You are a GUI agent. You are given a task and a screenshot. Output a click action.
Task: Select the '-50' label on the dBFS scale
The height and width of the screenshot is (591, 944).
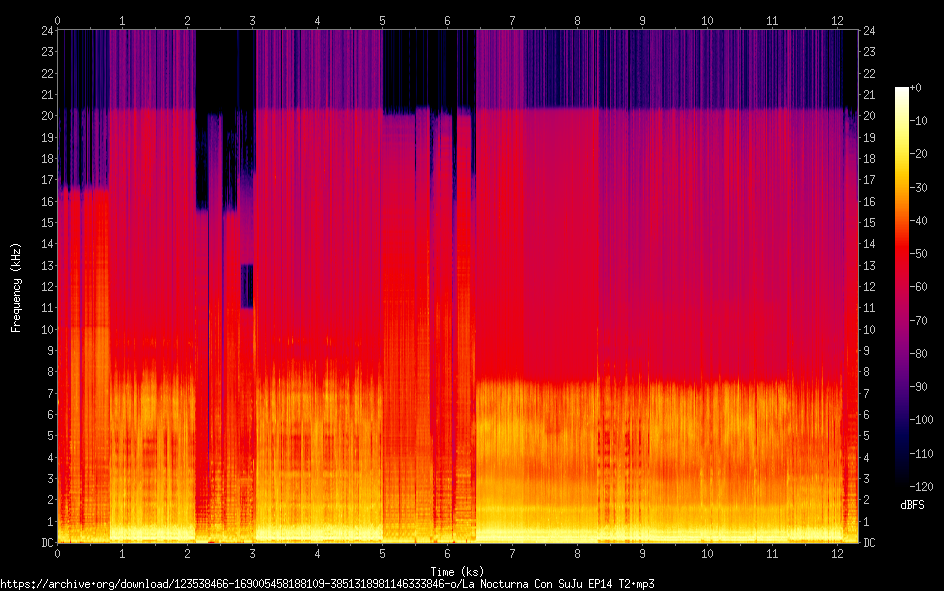(x=919, y=254)
